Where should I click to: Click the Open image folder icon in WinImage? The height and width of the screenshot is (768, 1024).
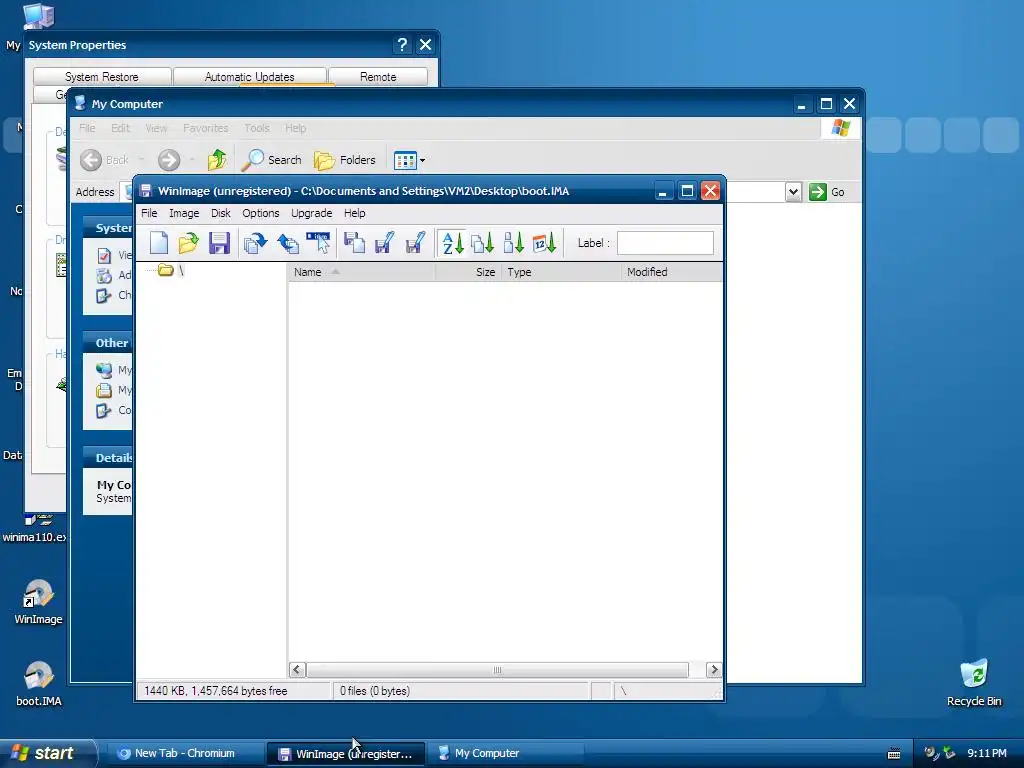[x=189, y=243]
